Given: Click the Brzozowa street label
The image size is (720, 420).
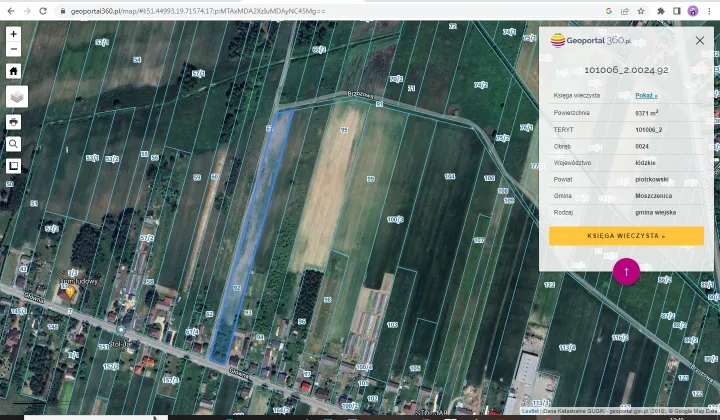Looking at the screenshot, I should 360,94.
